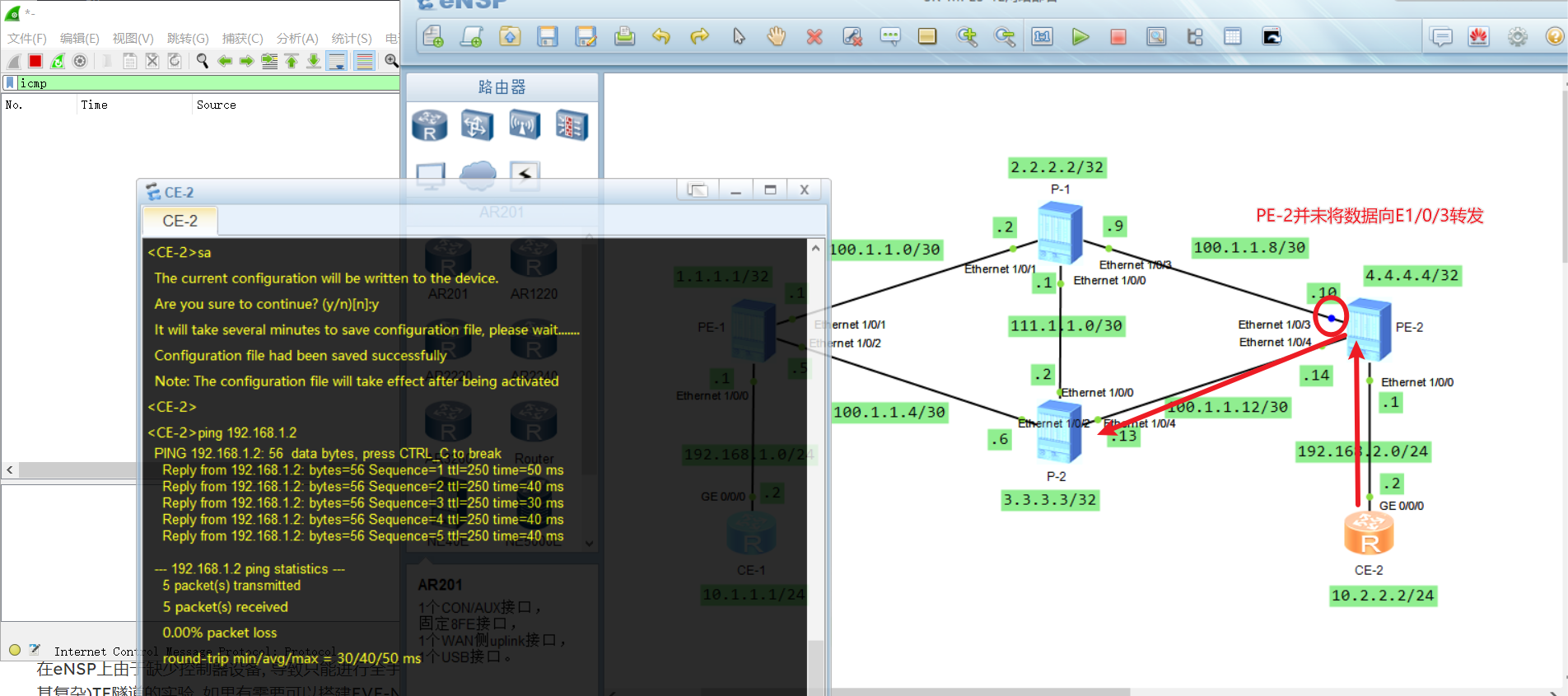1568x696 pixels.
Task: Zoom out on the topology canvas
Action: 1005,36
